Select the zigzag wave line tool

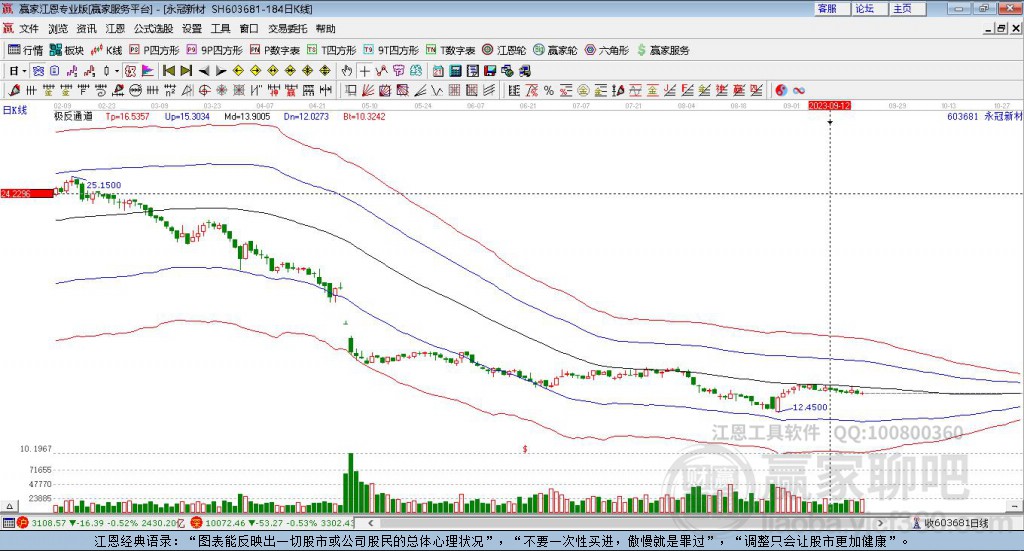(x=438, y=91)
